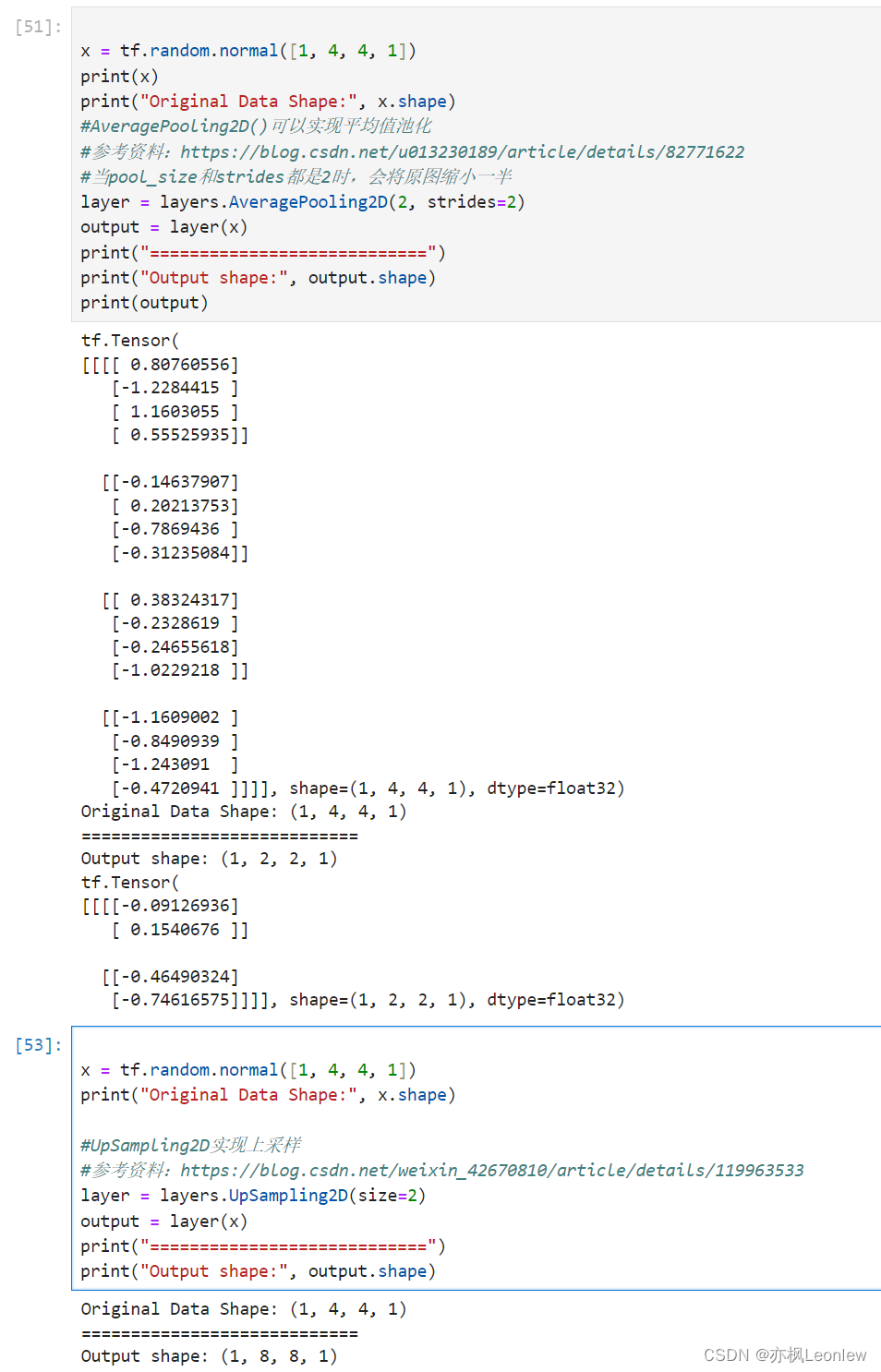The image size is (881, 1372).
Task: Click the comment about pool_size and strides
Action: (x=296, y=175)
